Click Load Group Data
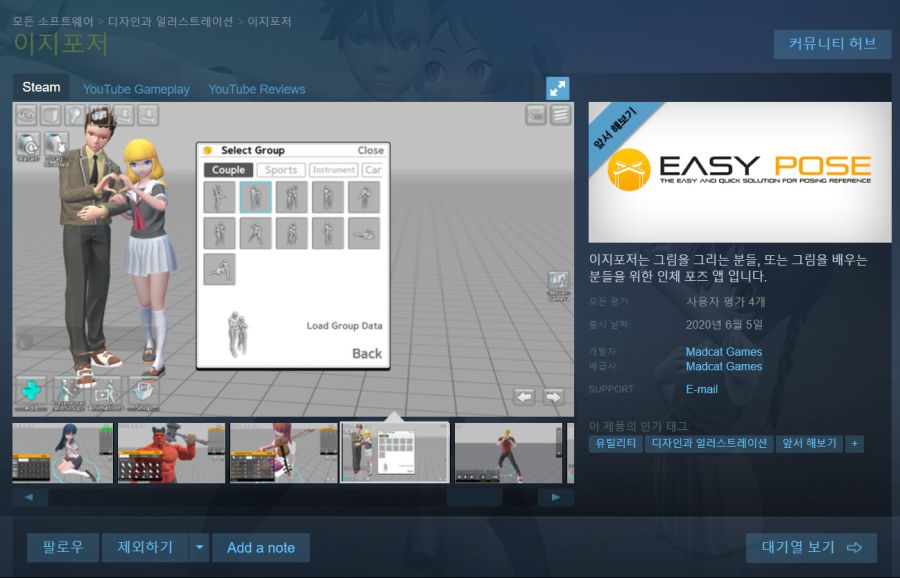The height and width of the screenshot is (578, 900). 344,325
